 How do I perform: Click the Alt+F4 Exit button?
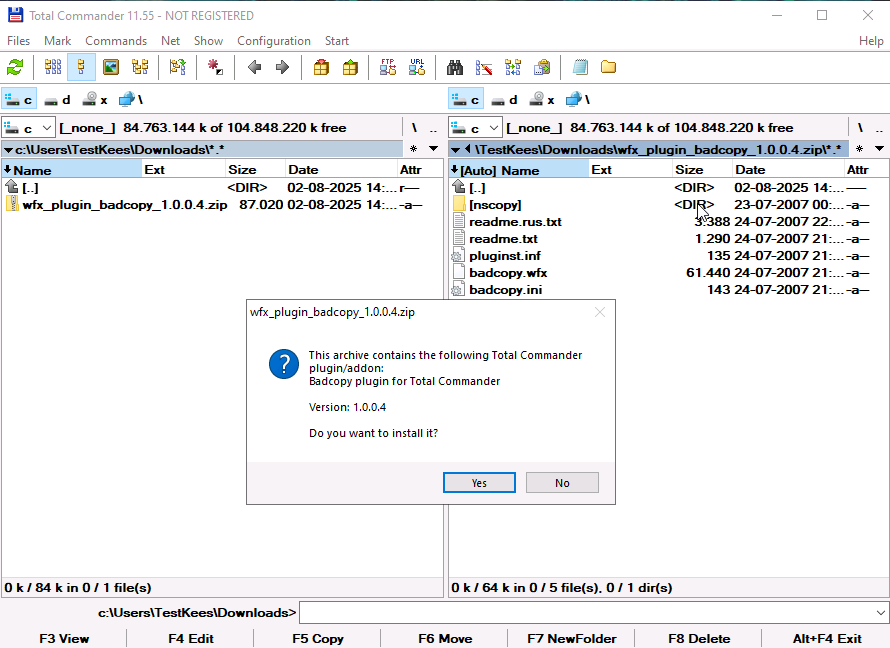(827, 639)
